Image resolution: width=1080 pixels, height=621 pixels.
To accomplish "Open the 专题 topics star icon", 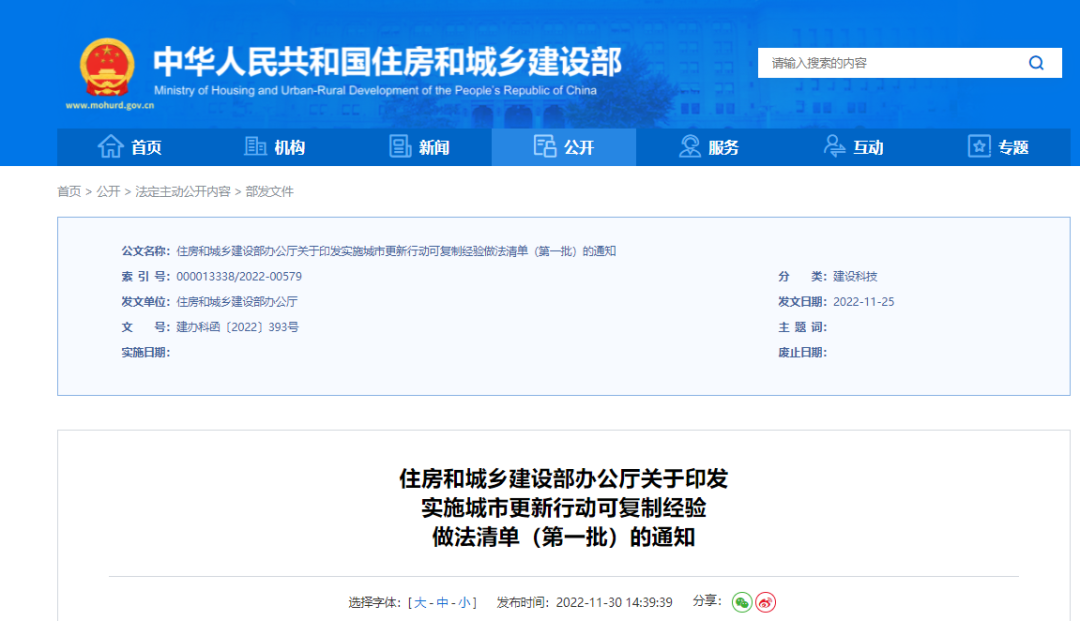I will 978,146.
